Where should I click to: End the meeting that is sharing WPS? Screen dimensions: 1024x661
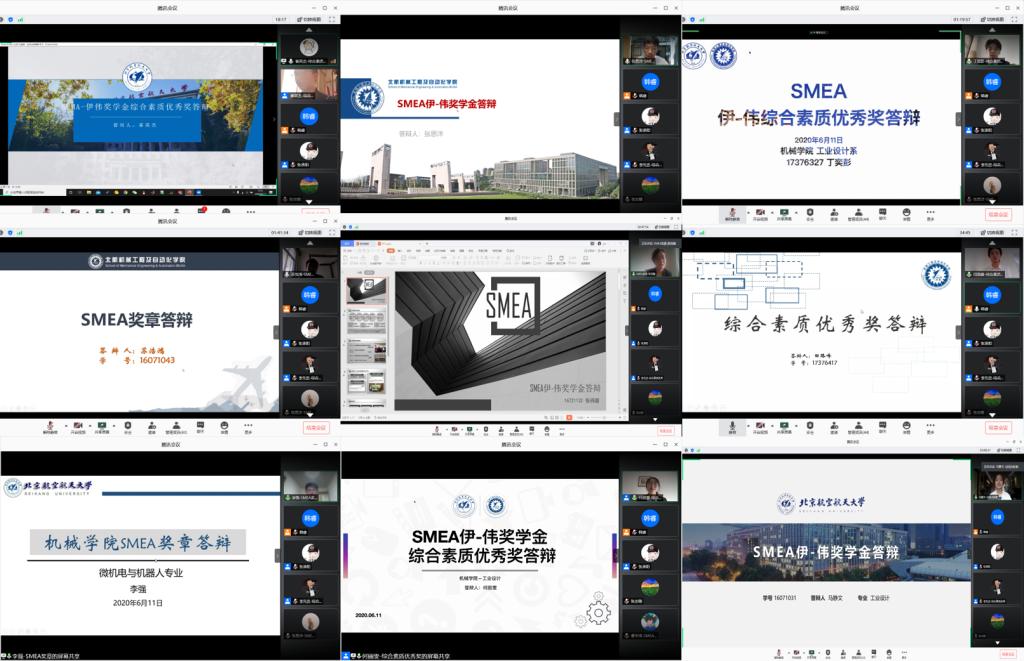click(x=665, y=431)
